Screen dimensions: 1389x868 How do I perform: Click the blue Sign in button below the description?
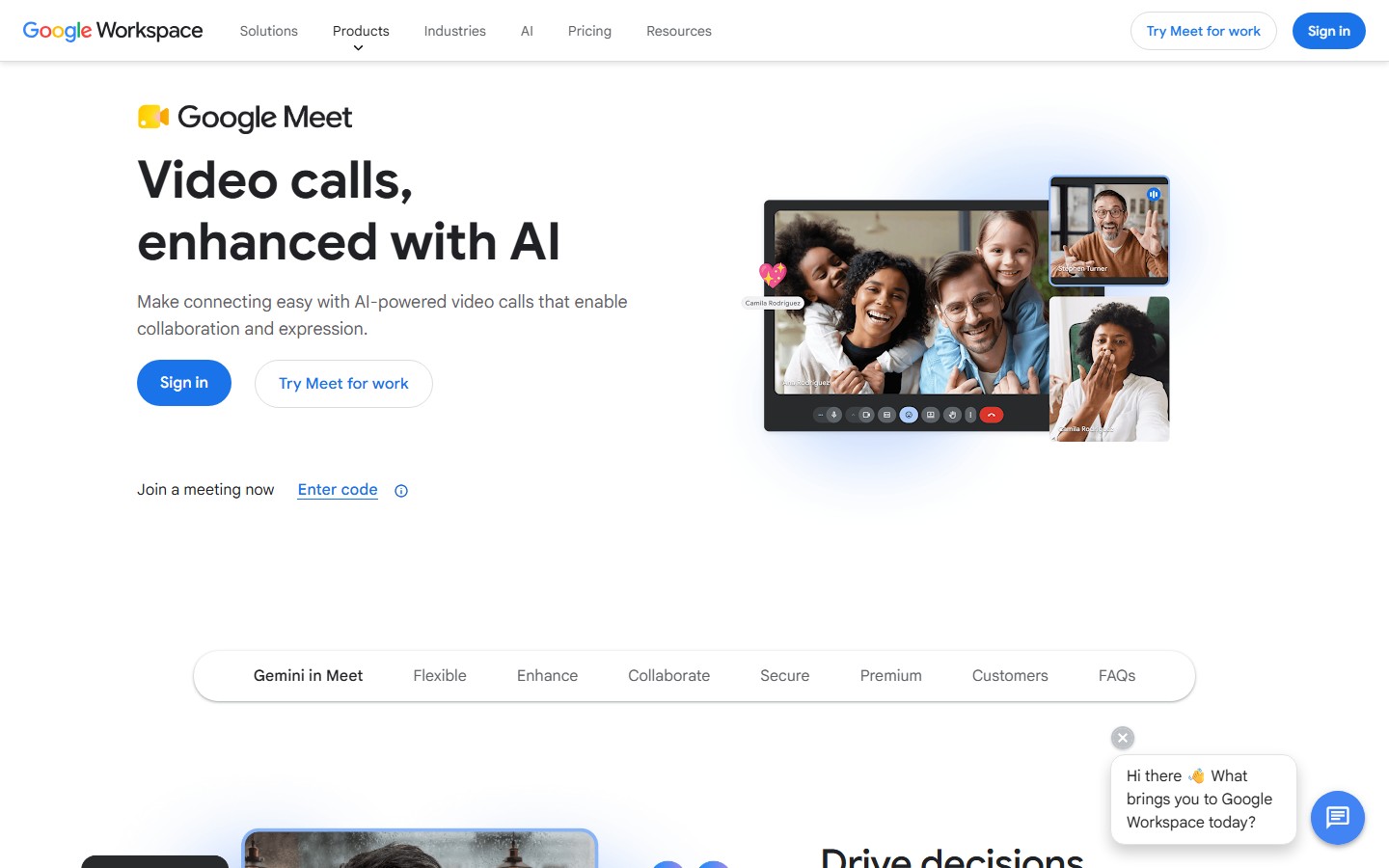184,383
